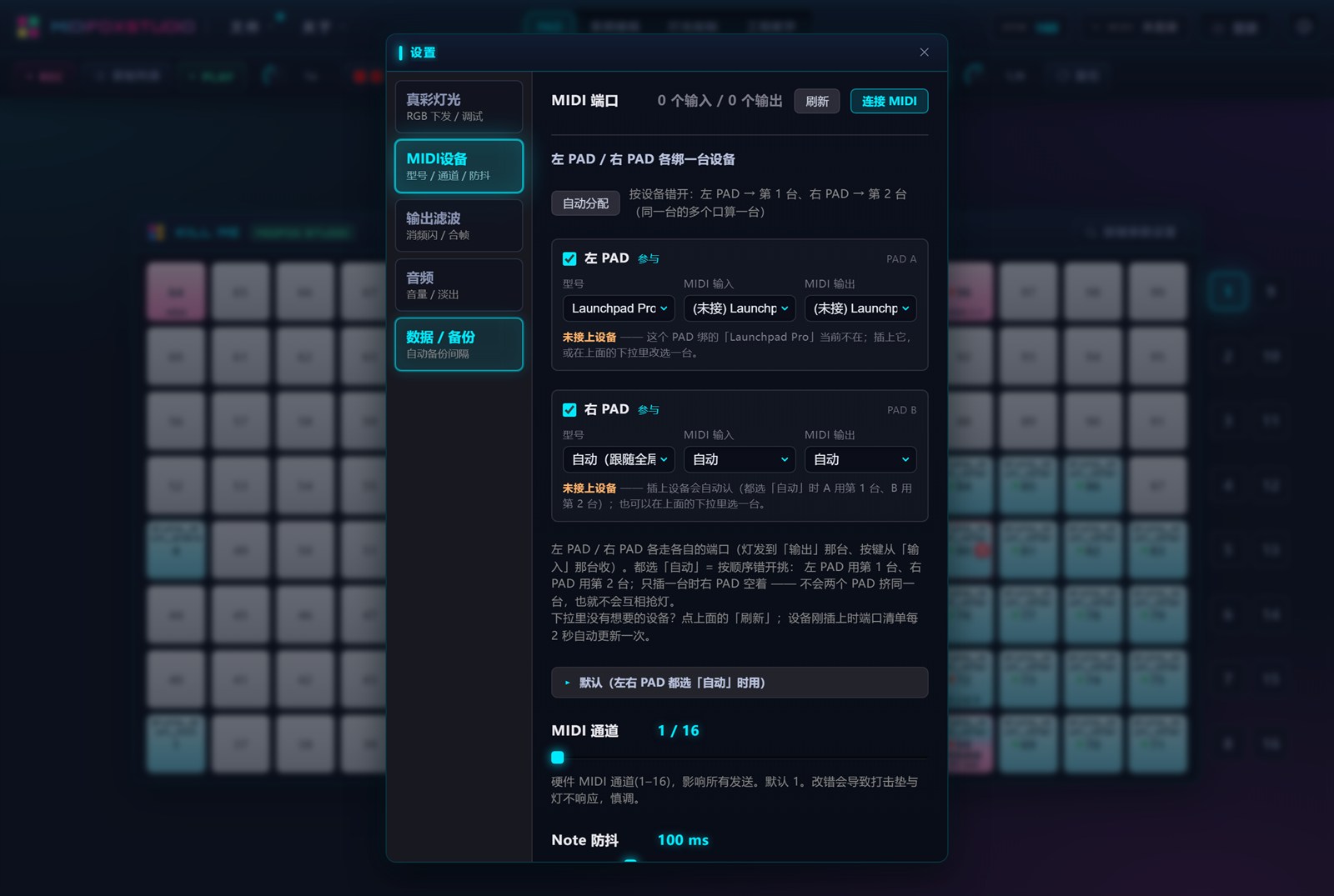Toggle the 左 PAD participation checkbox
Viewport: 1334px width, 896px height.
pyautogui.click(x=569, y=259)
